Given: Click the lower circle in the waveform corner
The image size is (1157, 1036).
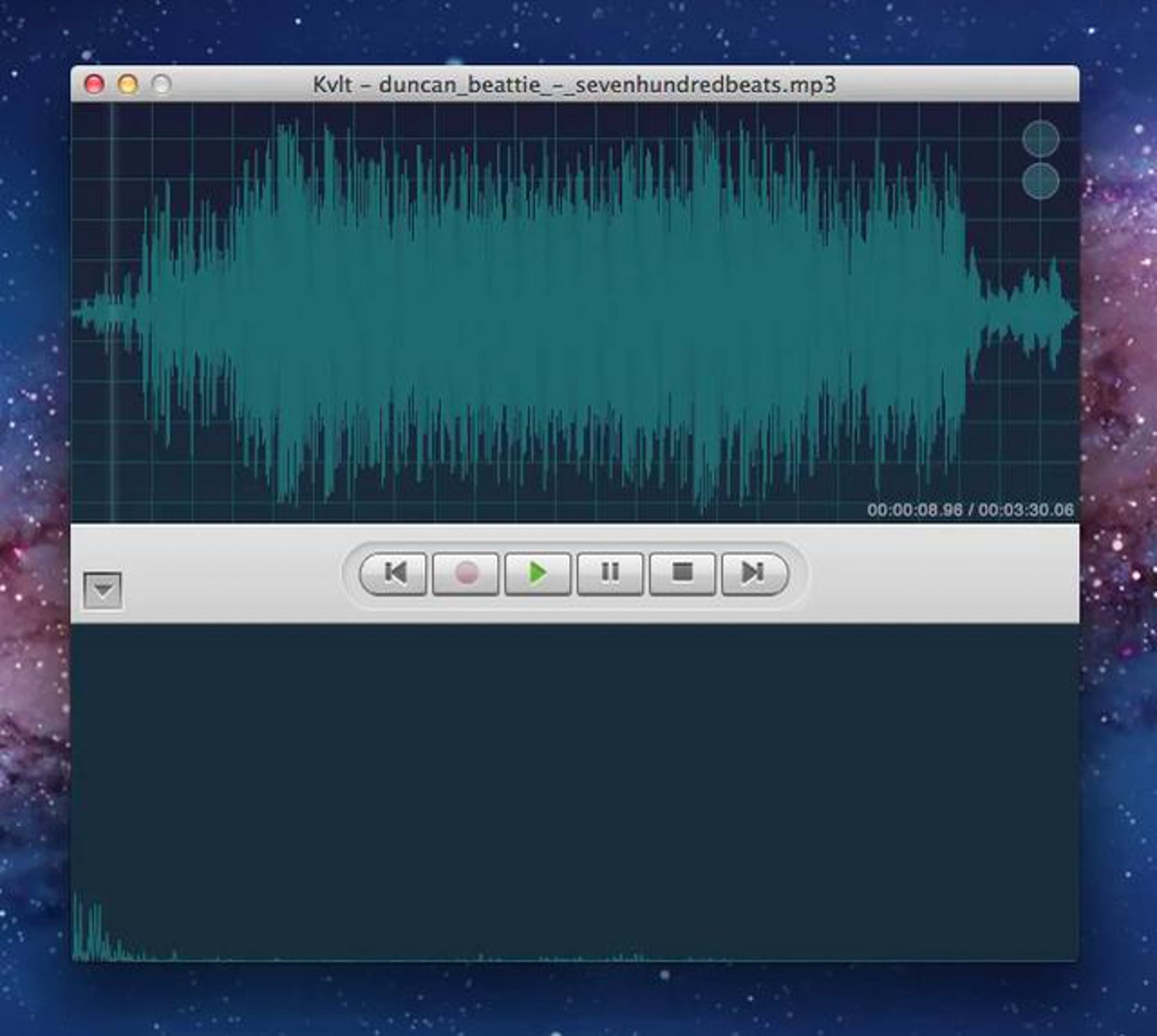Looking at the screenshot, I should pyautogui.click(x=1040, y=181).
